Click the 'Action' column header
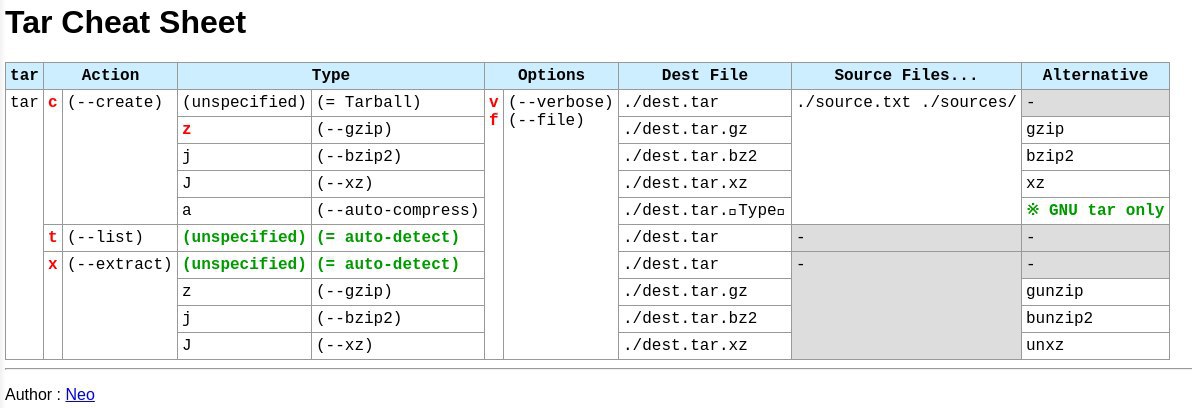This screenshot has height=408, width=1192. (x=110, y=75)
